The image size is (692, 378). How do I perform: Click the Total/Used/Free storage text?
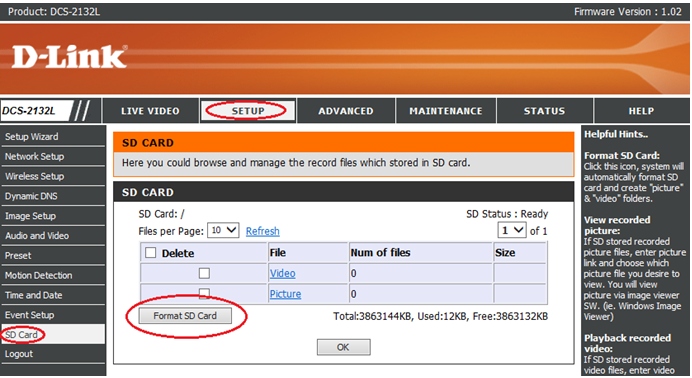(440, 316)
